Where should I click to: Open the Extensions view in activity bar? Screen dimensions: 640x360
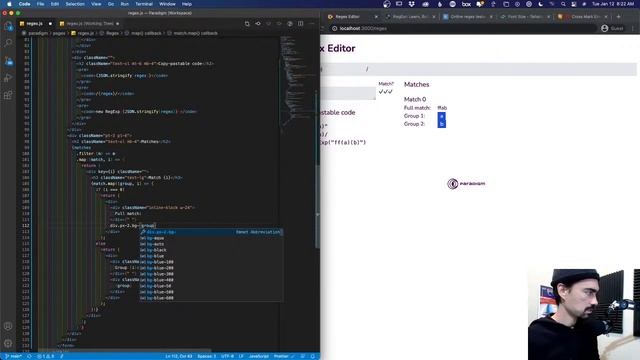[x=8, y=95]
